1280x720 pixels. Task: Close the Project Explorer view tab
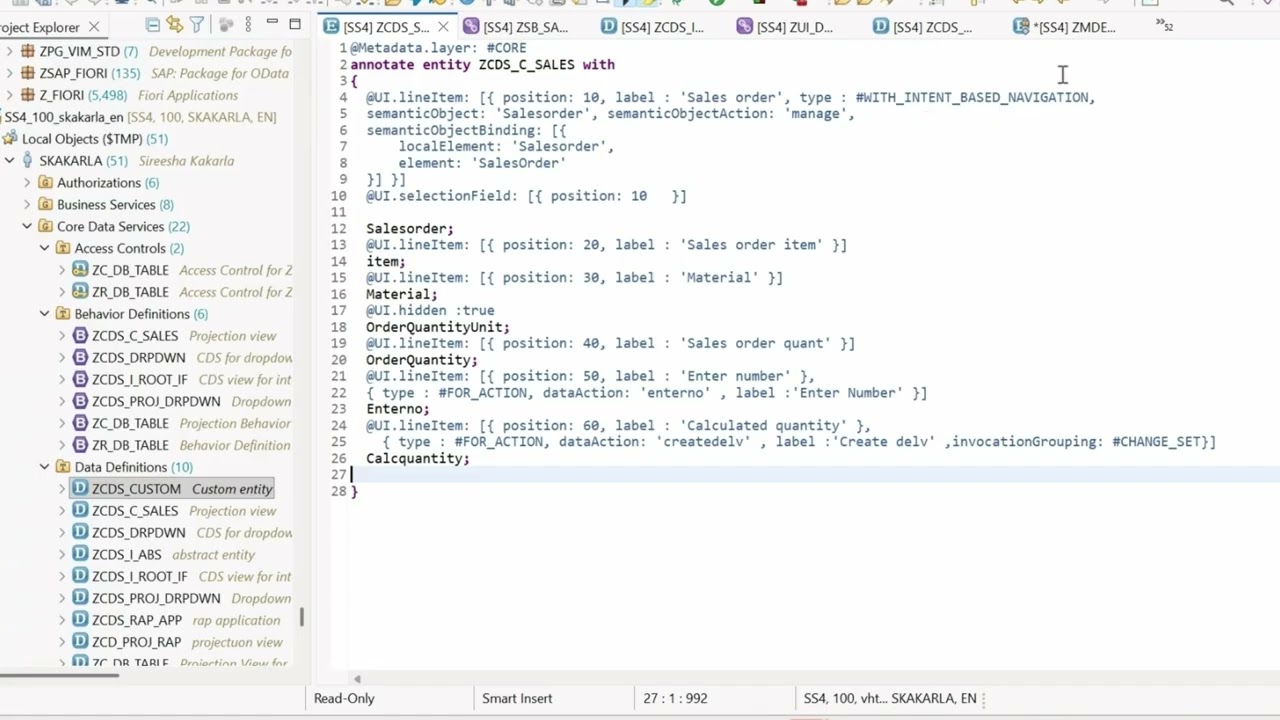[94, 27]
